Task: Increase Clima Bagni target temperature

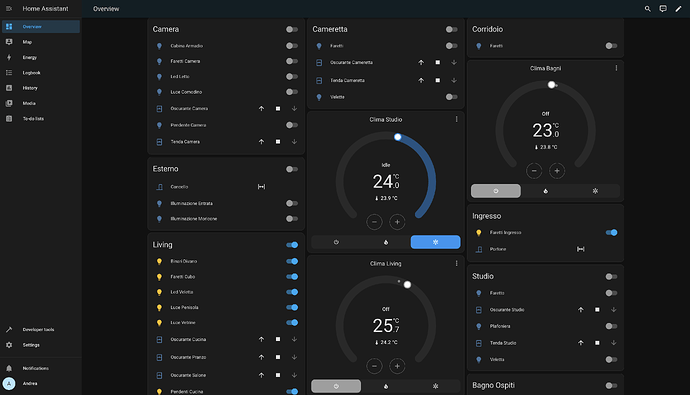Action: [x=557, y=171]
